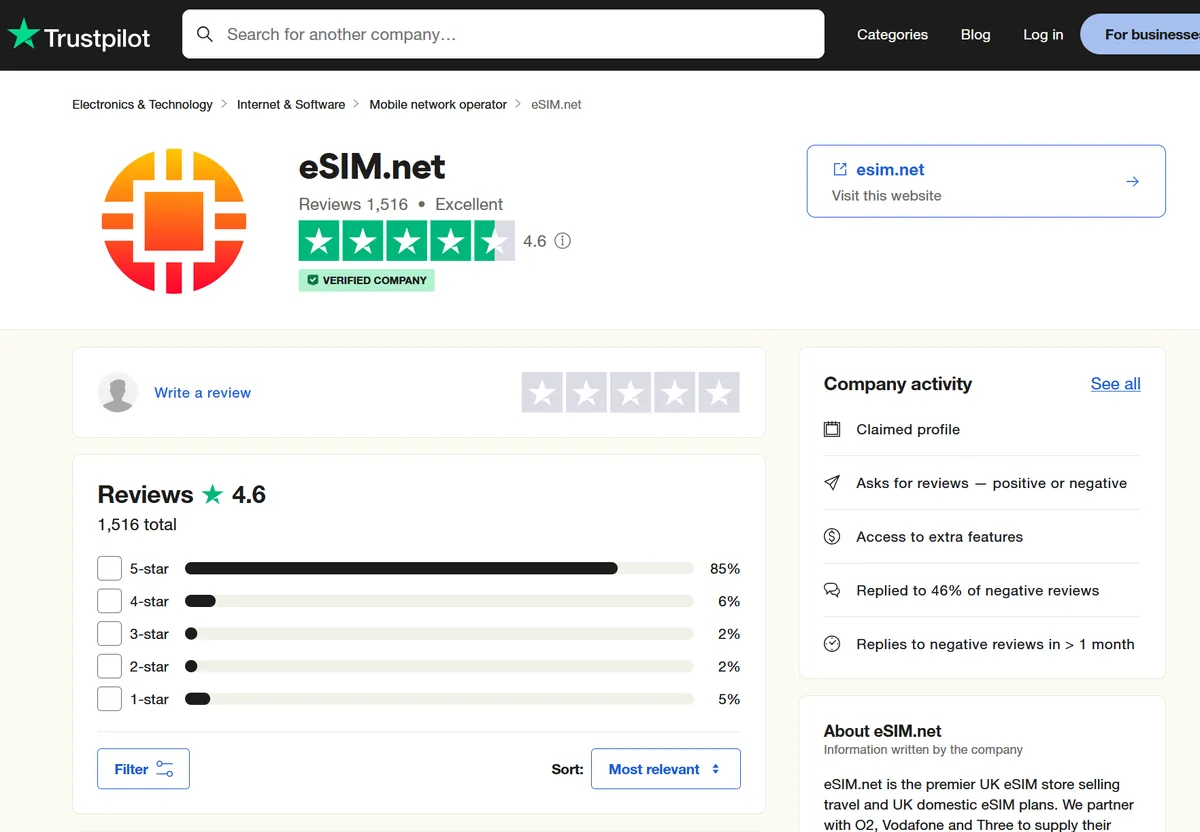Tick the 2-star checkbox
Image resolution: width=1200 pixels, height=832 pixels.
(x=110, y=666)
